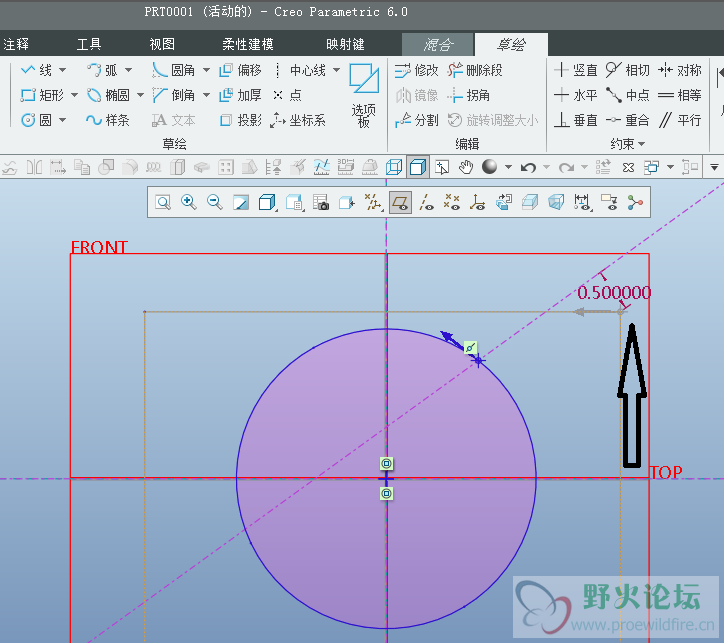Select the 线 (Line) sketch tool
724x643 pixels.
tap(36, 70)
